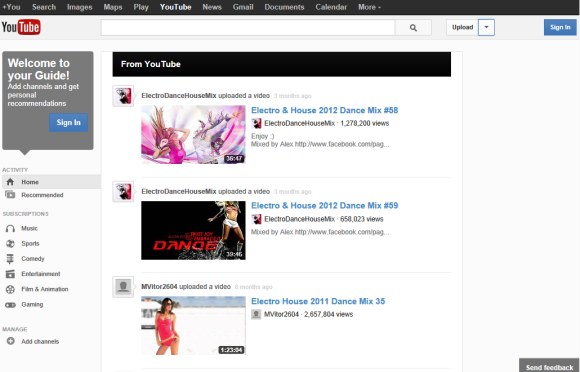
Task: Click the Film & Animation reel icon
Action: tap(10, 289)
